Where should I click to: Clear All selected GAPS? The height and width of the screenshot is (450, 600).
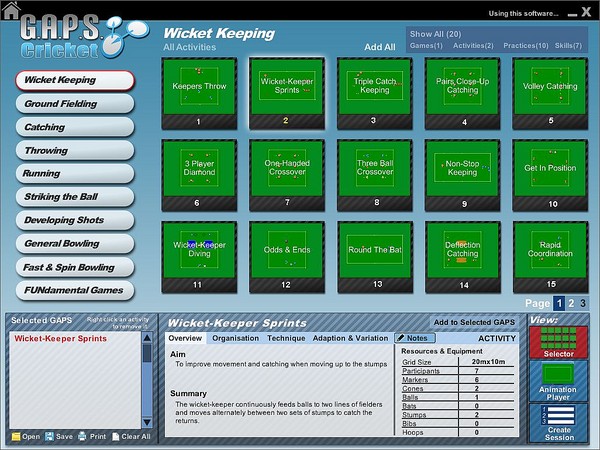click(132, 436)
